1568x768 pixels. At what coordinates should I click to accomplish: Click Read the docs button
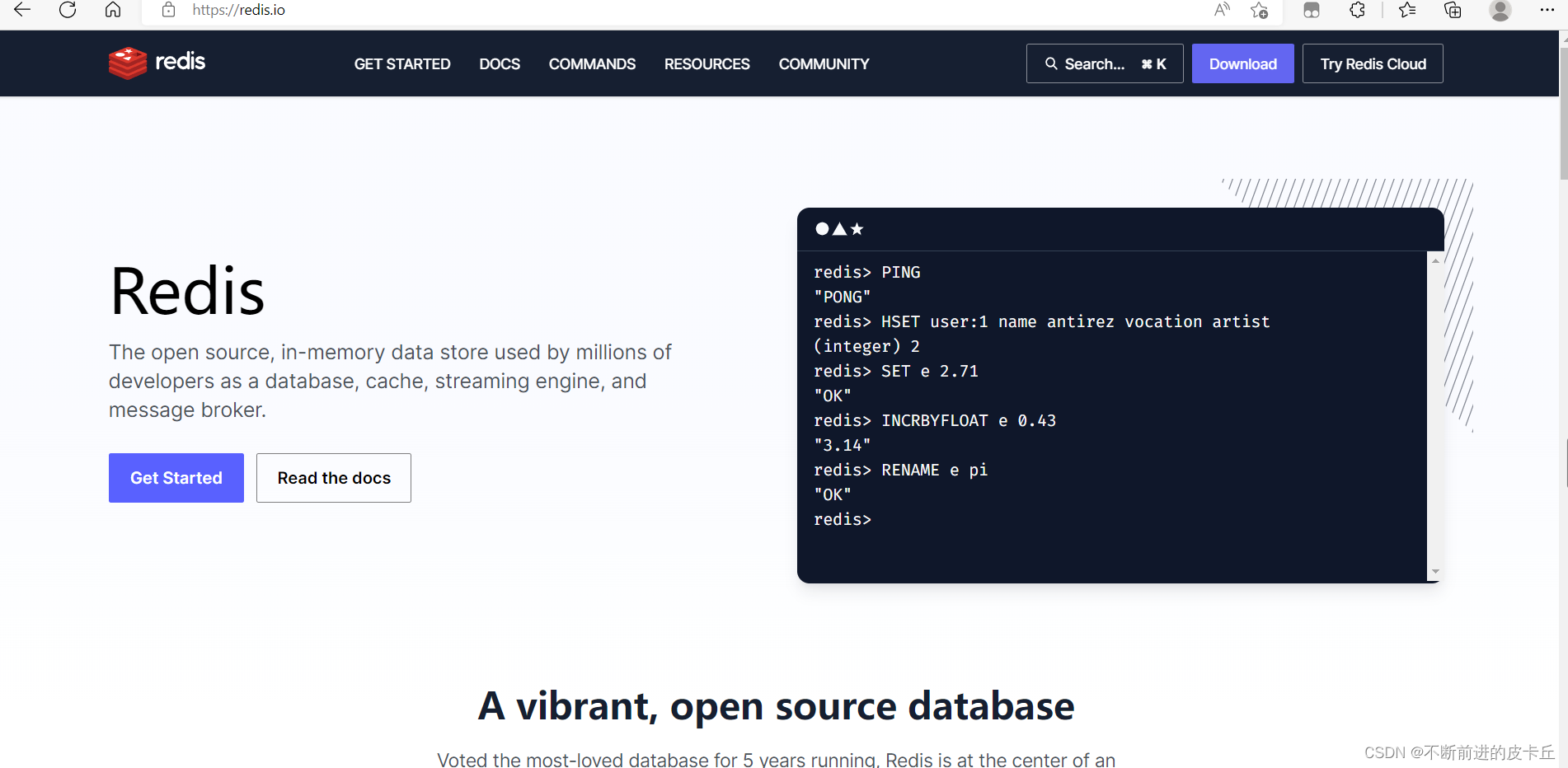pos(334,478)
